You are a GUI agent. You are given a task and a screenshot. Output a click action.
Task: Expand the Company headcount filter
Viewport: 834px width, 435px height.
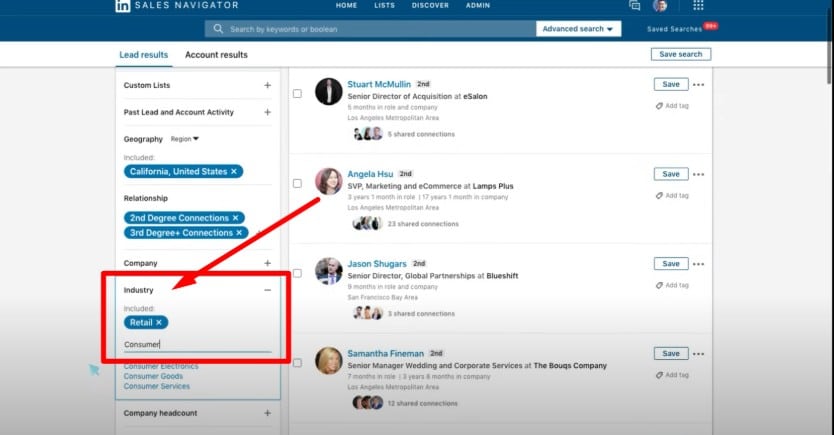[268, 413]
